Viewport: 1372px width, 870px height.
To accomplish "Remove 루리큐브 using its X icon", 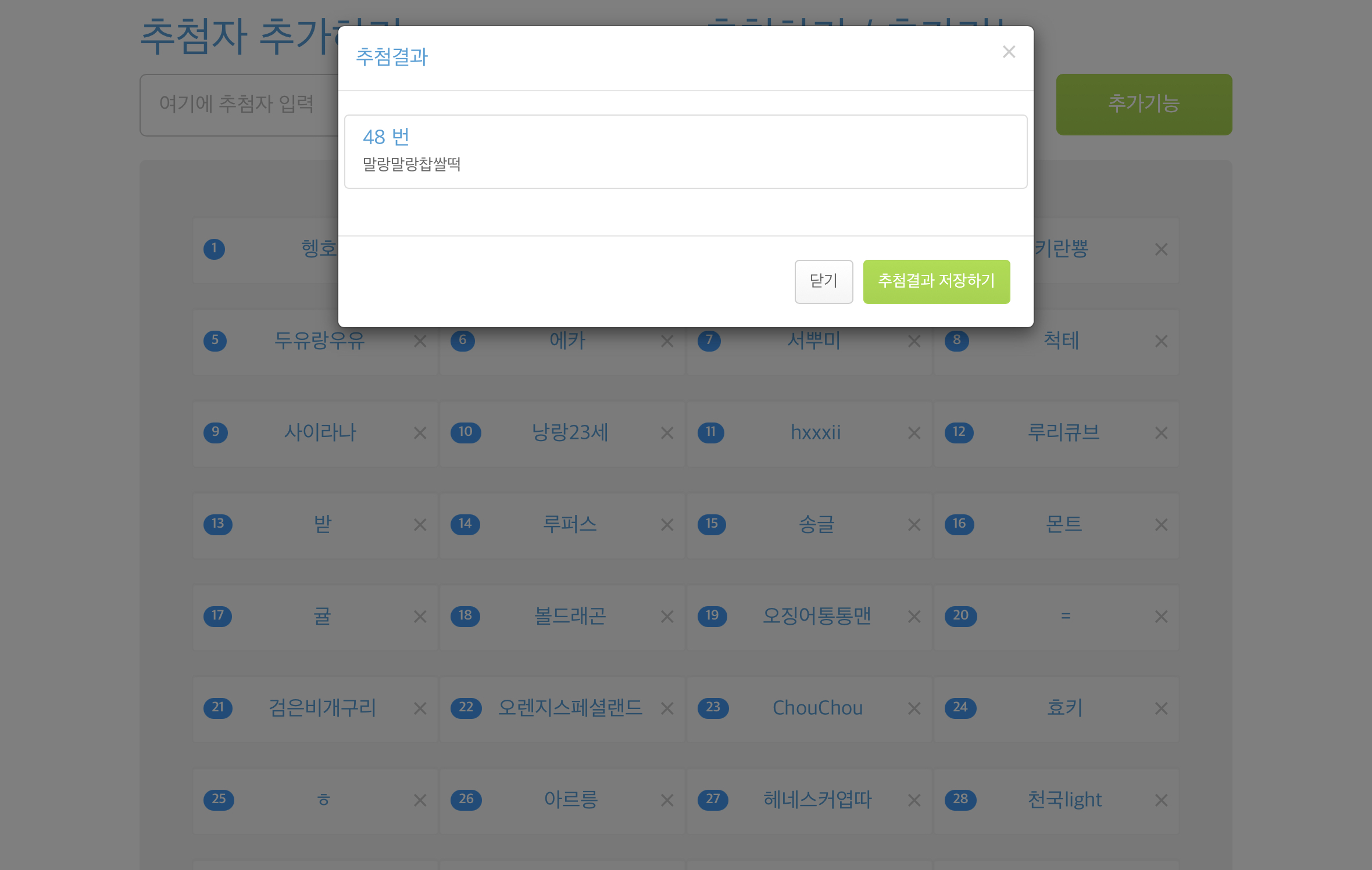I will tap(1161, 433).
